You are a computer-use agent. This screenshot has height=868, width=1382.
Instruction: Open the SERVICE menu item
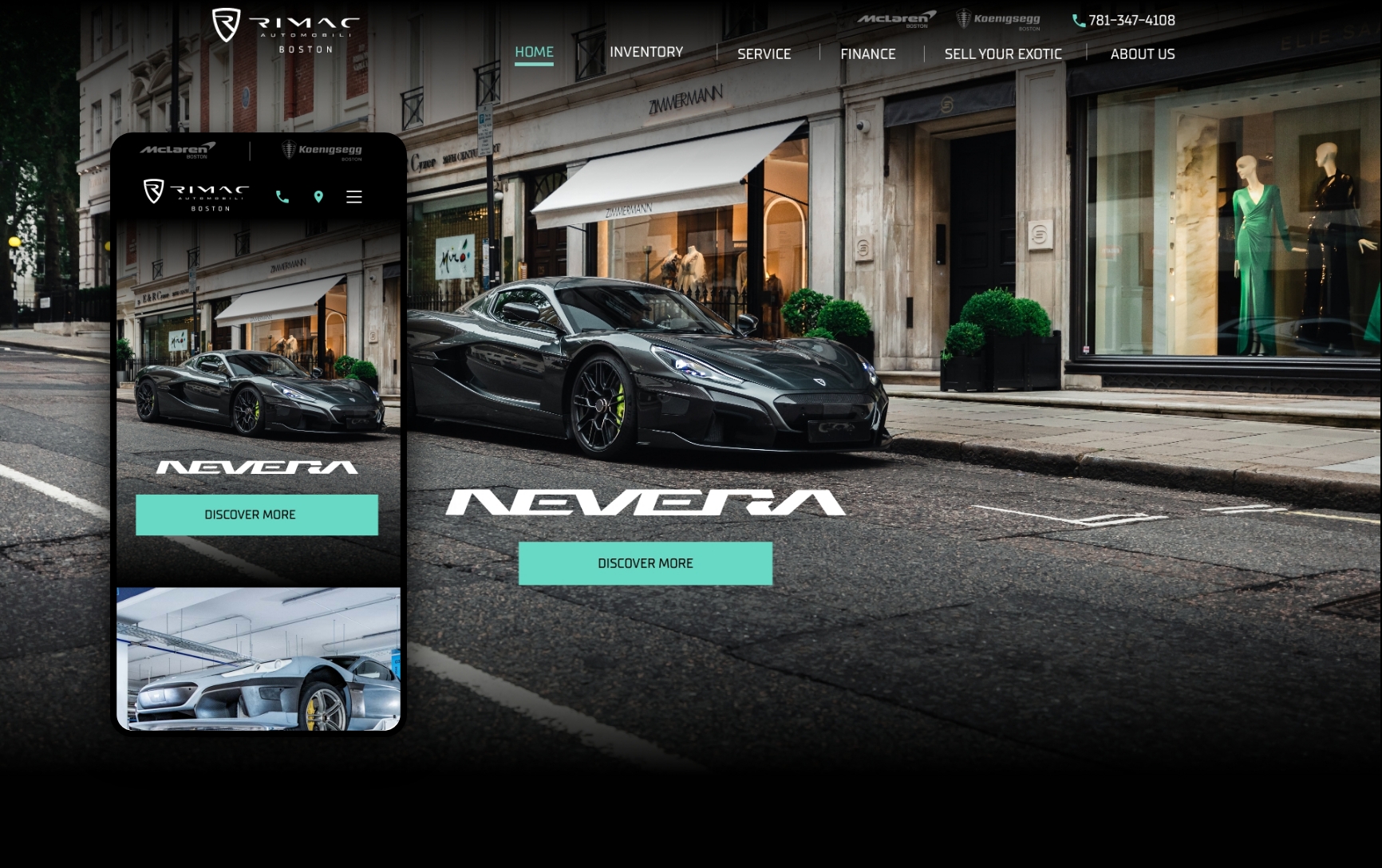(x=764, y=54)
